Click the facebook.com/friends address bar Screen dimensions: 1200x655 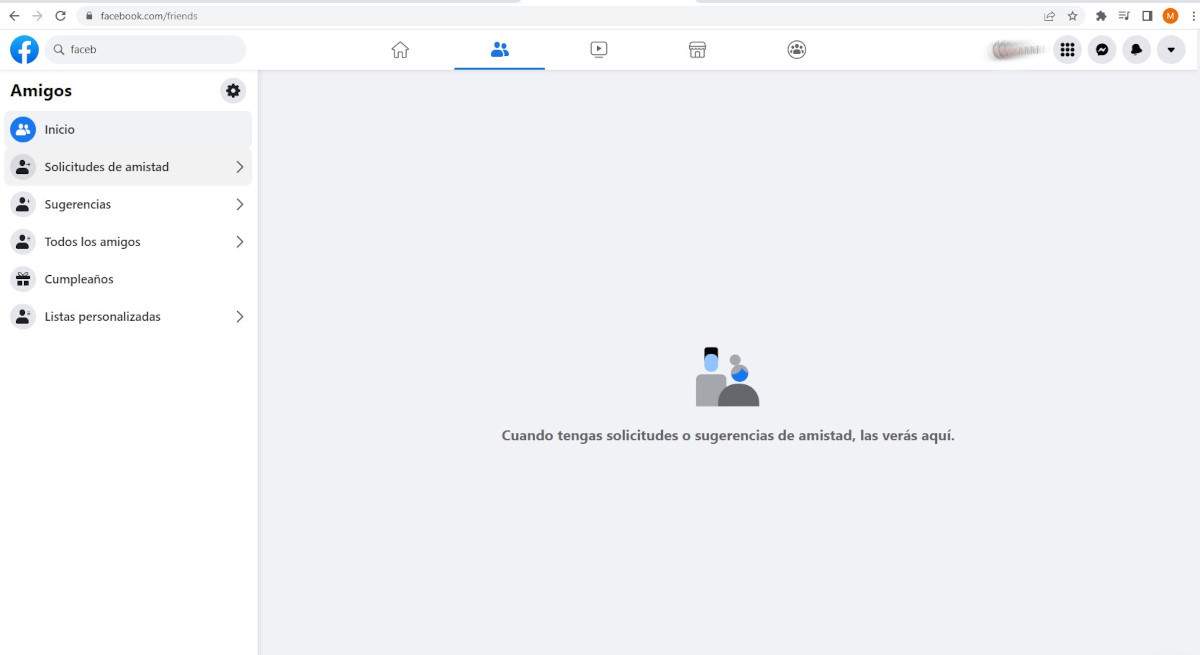pos(560,16)
